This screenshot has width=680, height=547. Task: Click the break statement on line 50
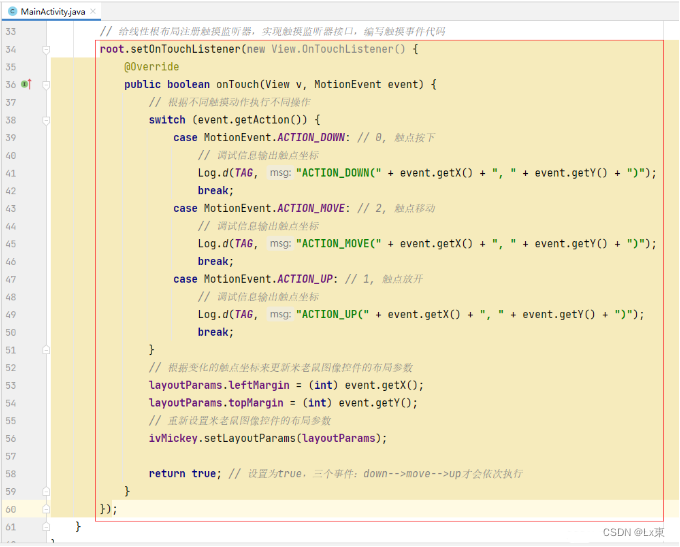click(x=216, y=332)
